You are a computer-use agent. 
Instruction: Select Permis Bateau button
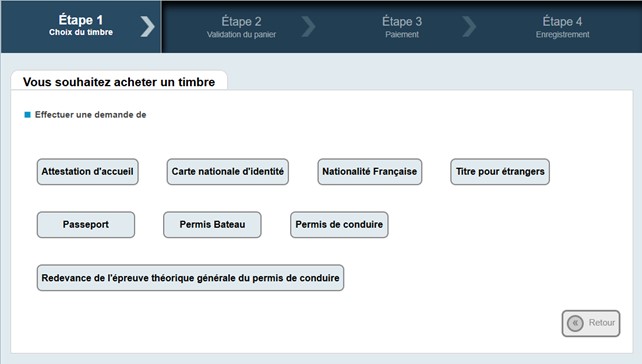(x=212, y=225)
